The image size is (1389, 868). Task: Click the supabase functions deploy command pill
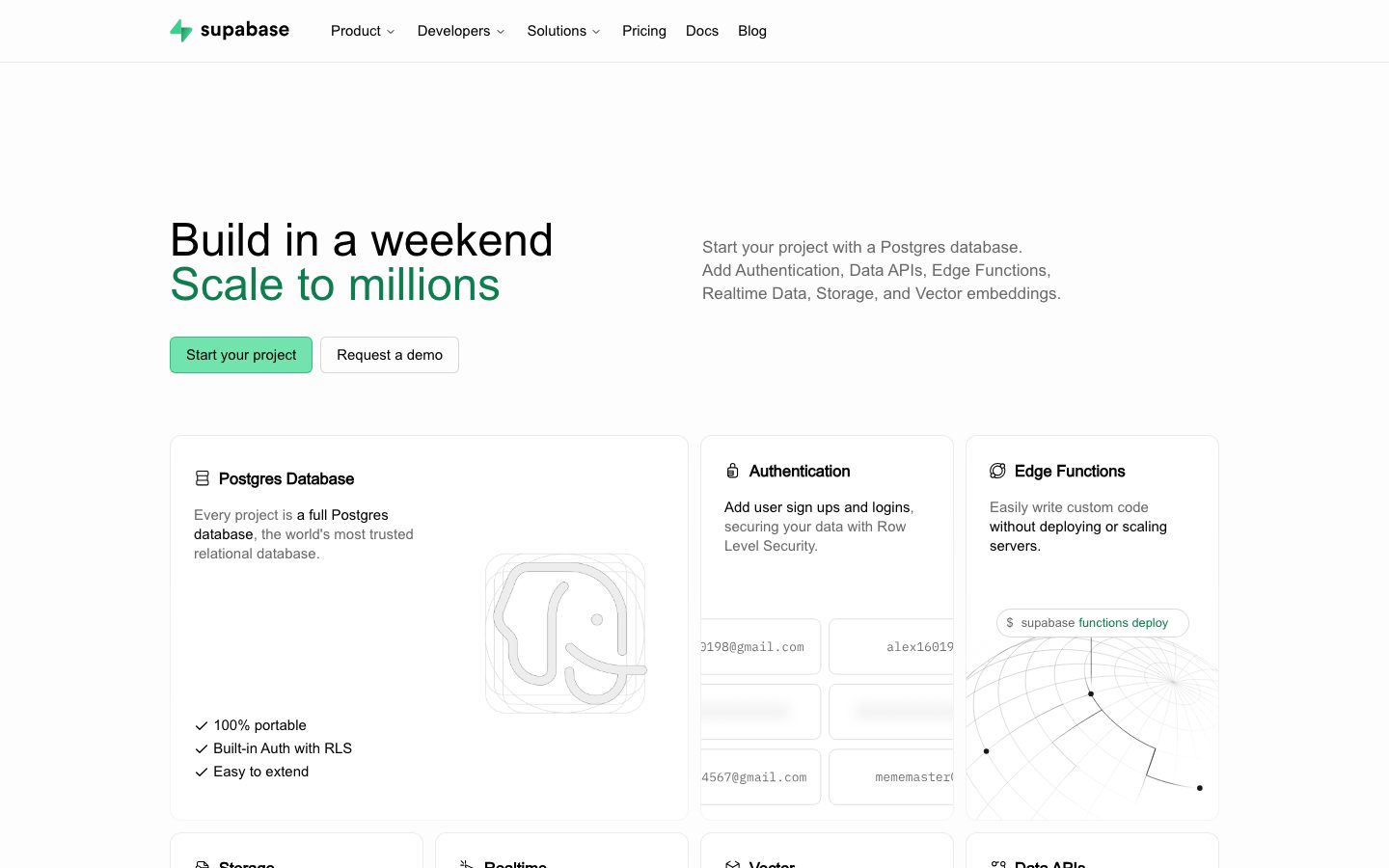(x=1093, y=623)
